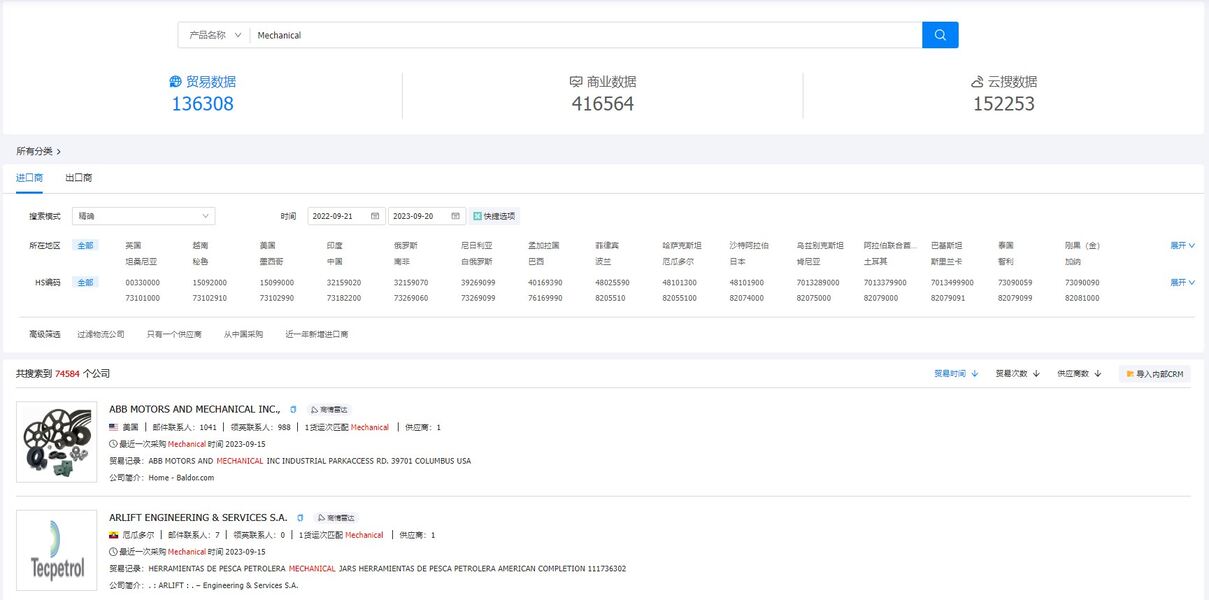Switch to the 进口商 tab

coord(29,178)
